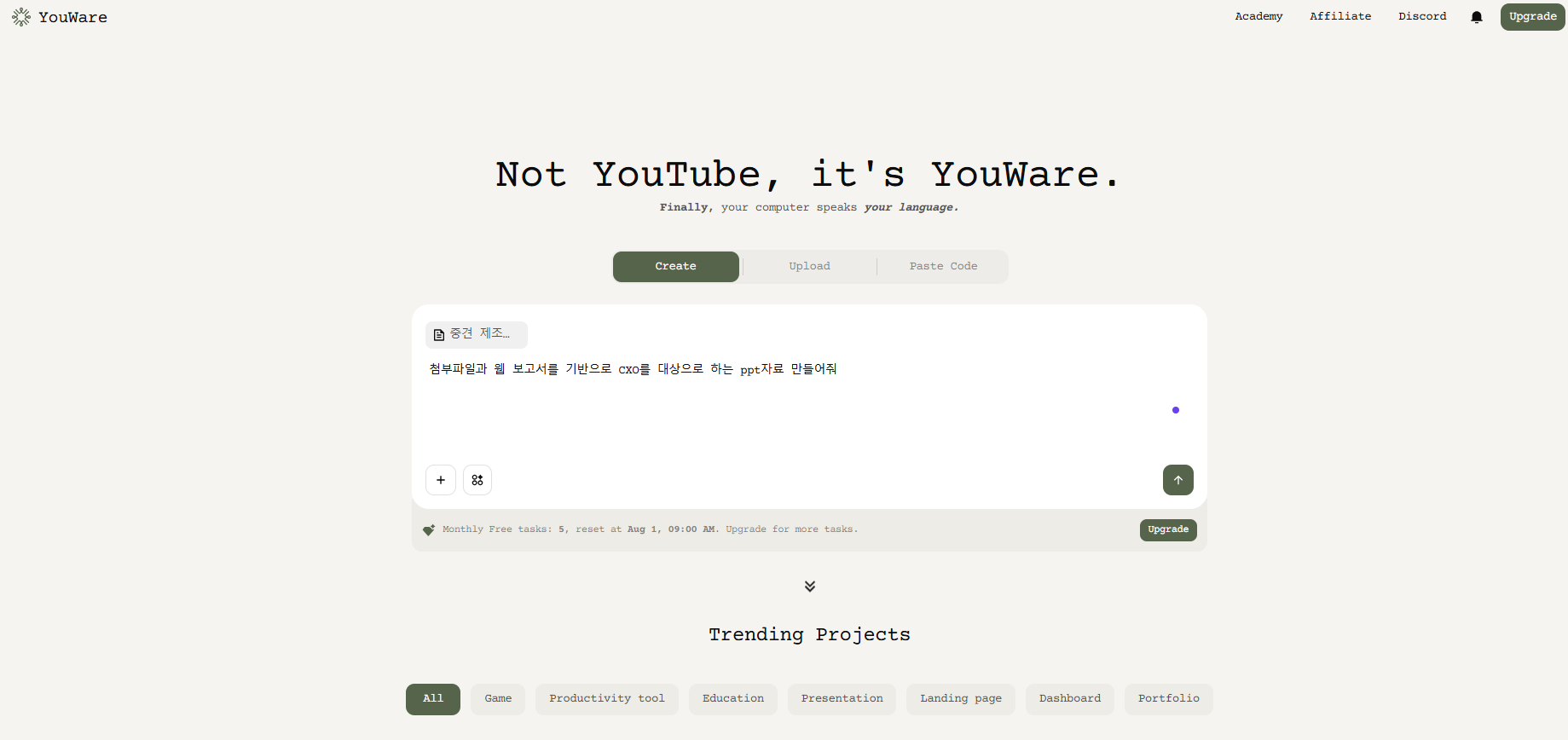Open the Discord link

pyautogui.click(x=1422, y=16)
